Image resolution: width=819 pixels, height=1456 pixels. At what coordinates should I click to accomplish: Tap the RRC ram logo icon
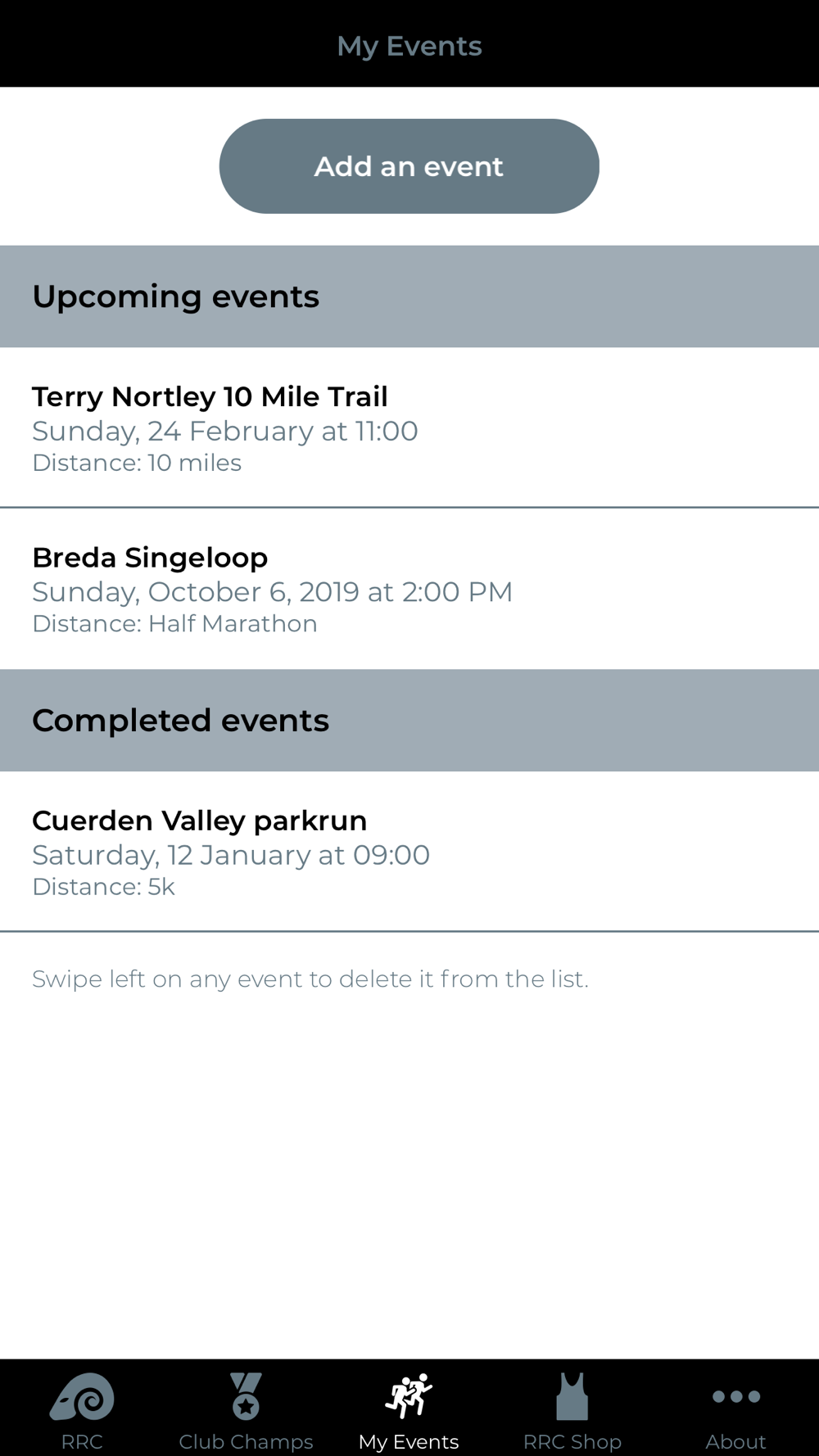pos(82,1396)
